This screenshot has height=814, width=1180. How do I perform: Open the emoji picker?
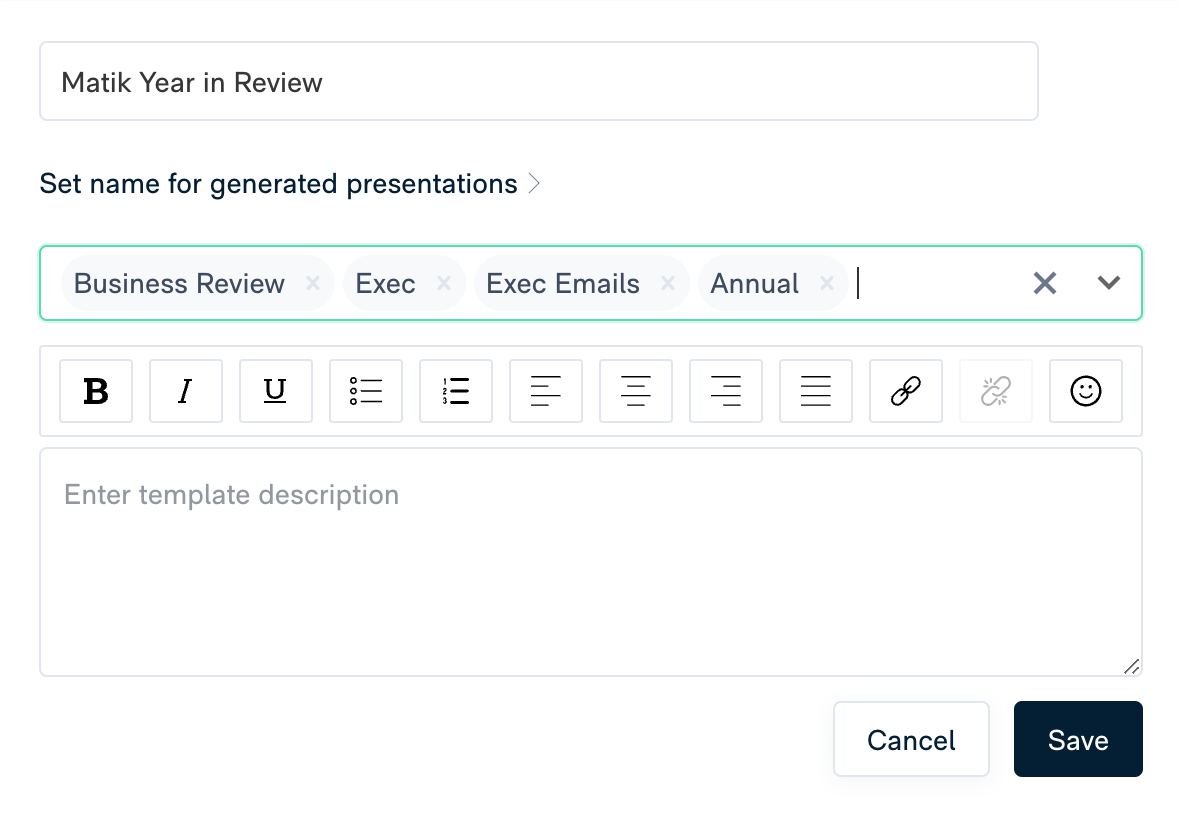coord(1086,391)
